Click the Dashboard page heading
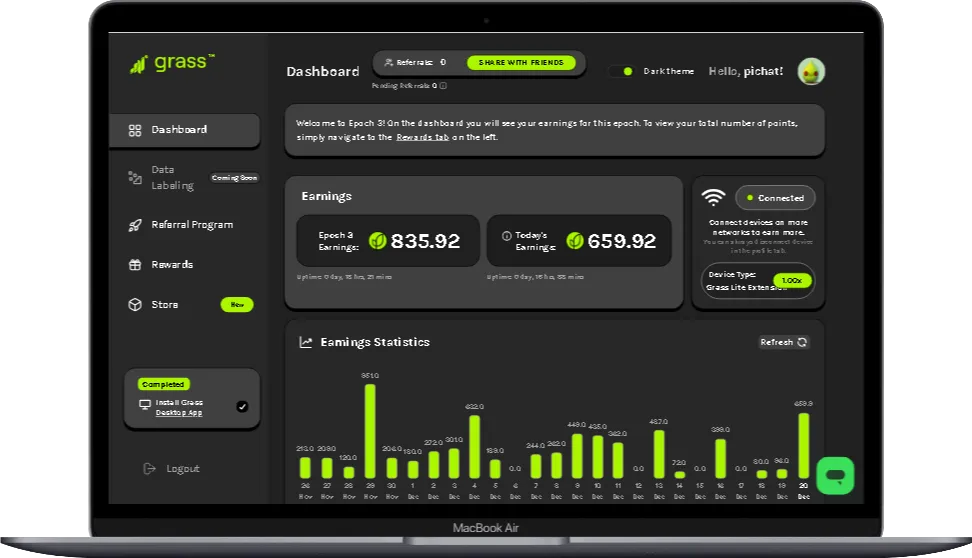 (x=323, y=71)
